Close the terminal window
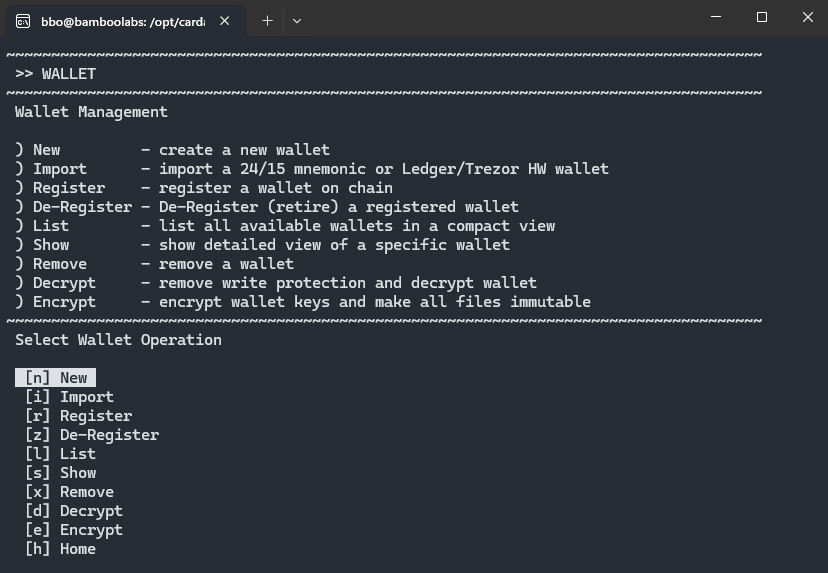 [807, 17]
